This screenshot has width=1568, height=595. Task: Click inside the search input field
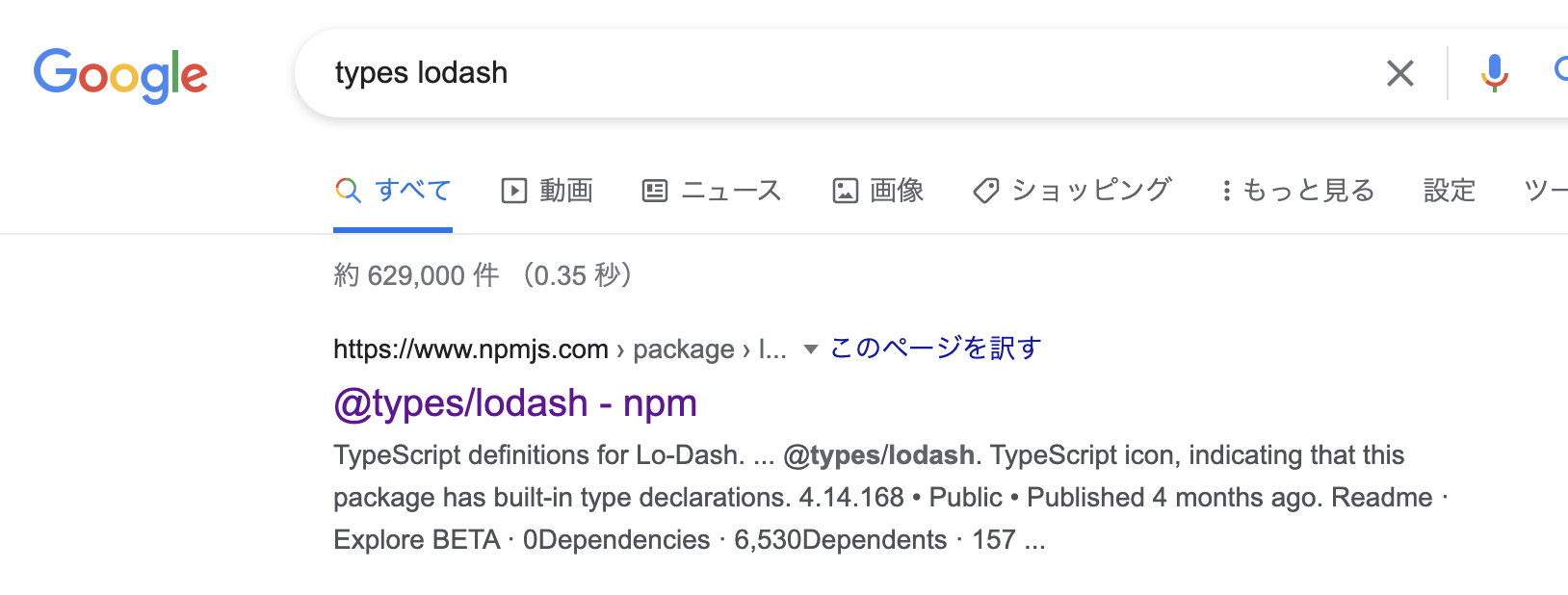[674, 73]
